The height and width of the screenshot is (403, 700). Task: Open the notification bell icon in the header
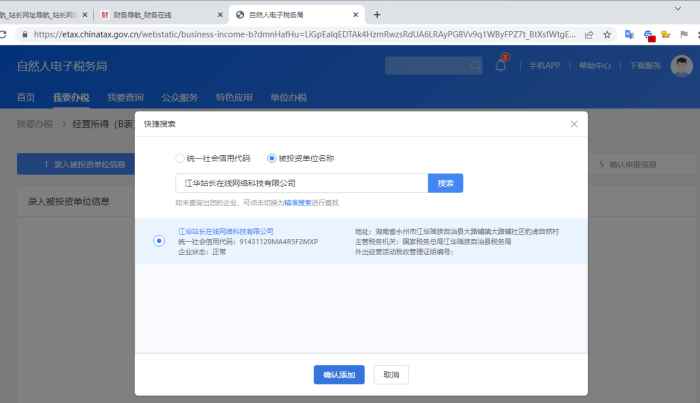500,65
